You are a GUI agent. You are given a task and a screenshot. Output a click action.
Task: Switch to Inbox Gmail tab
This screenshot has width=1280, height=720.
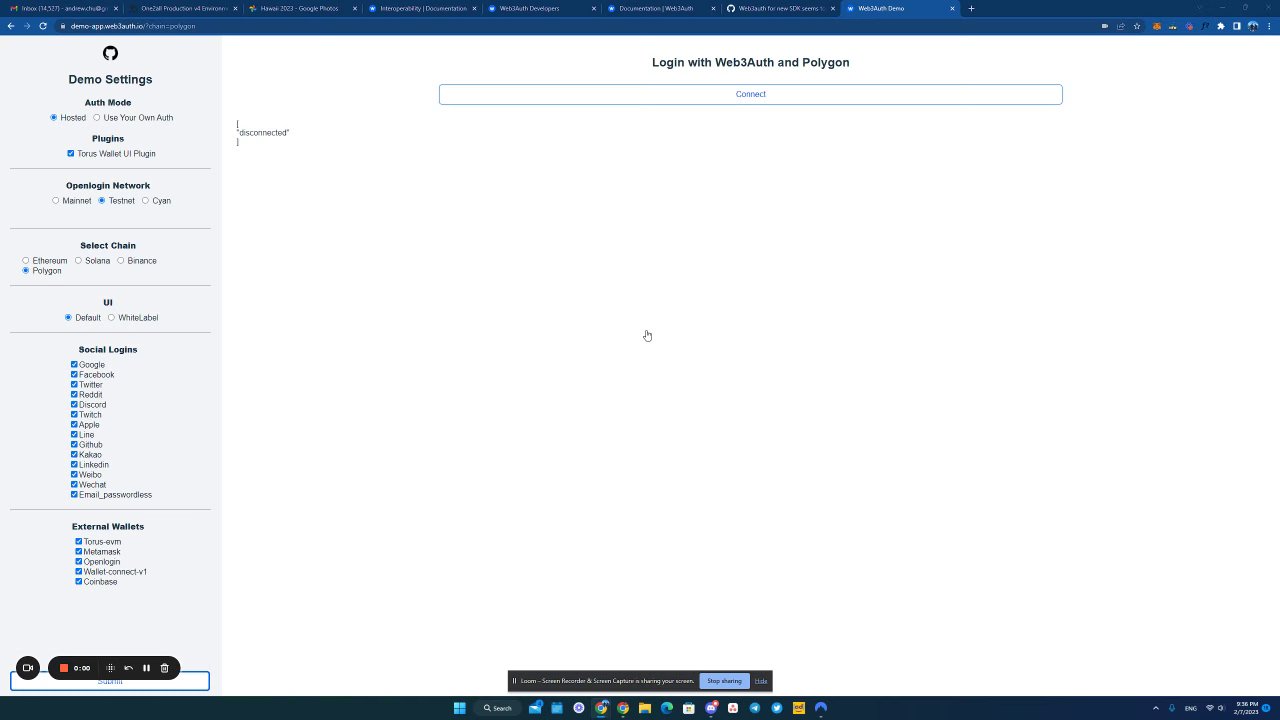coord(62,8)
